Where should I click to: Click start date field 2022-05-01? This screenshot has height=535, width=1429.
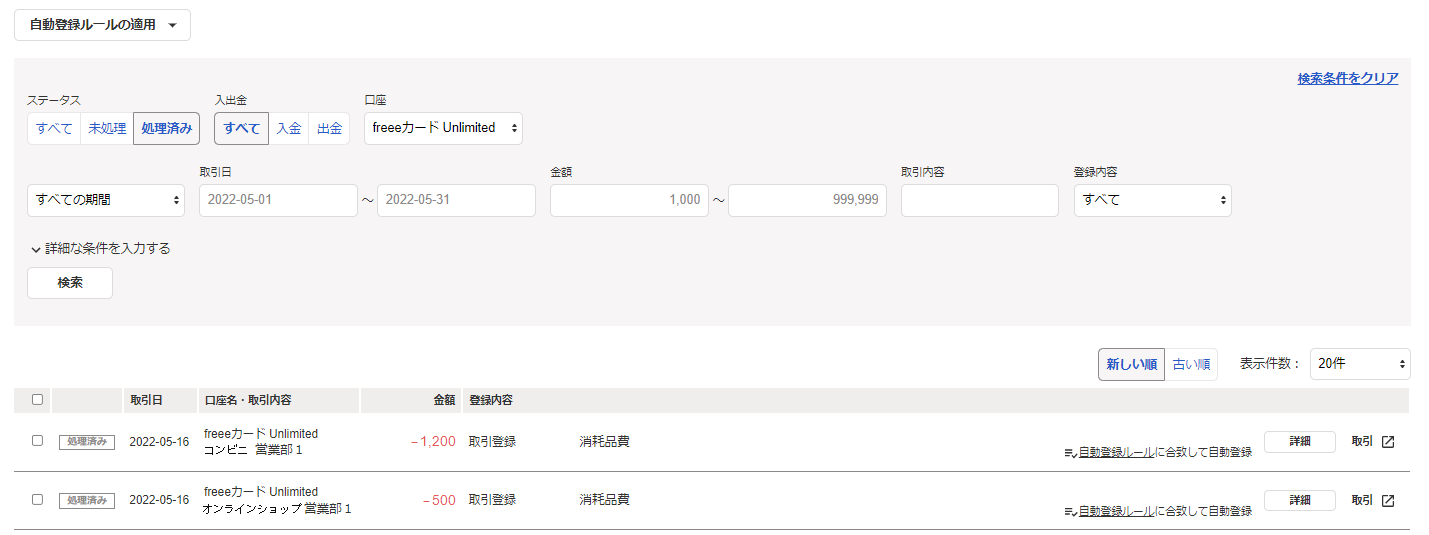click(278, 200)
